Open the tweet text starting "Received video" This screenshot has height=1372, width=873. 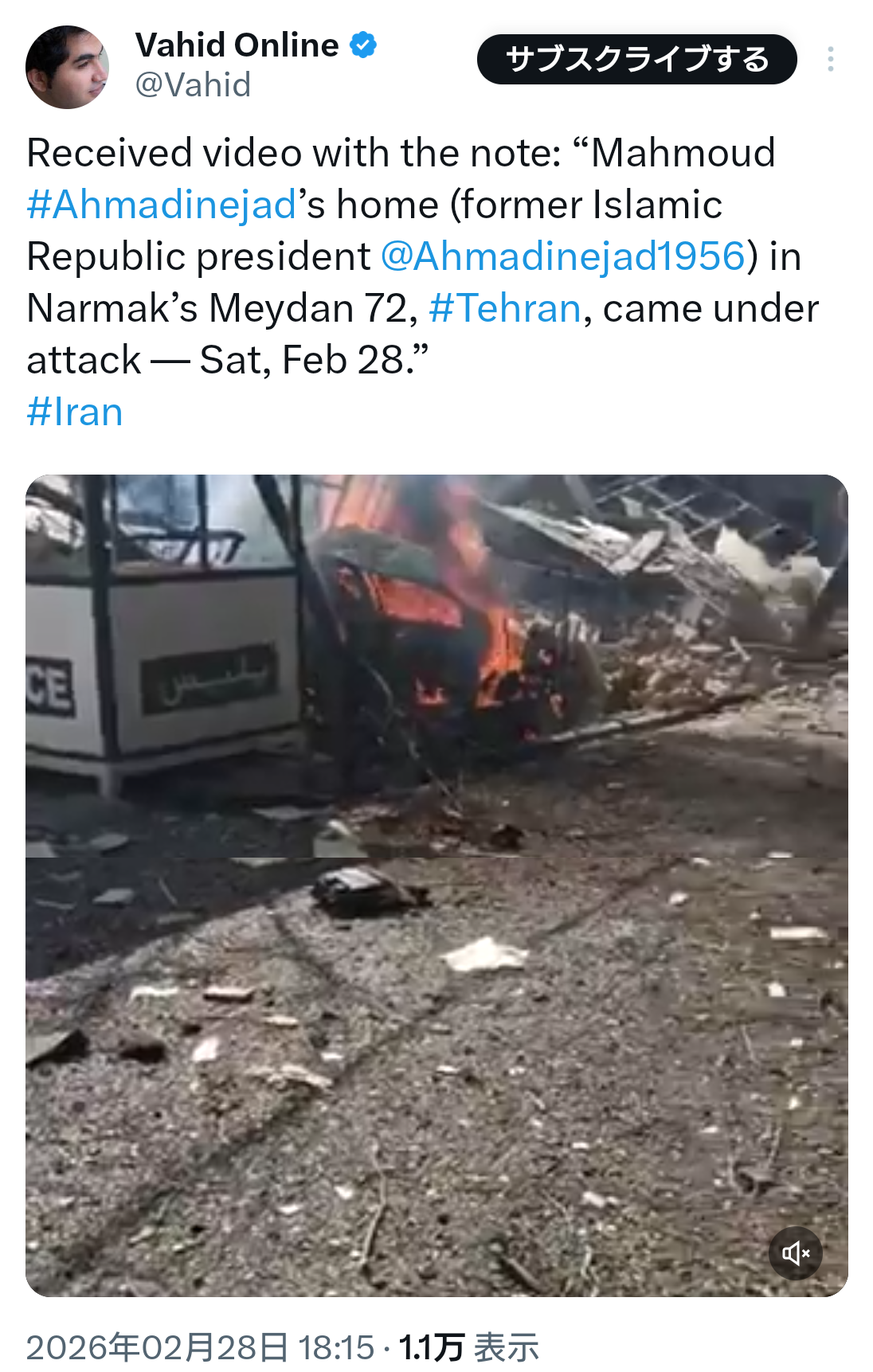point(423,282)
